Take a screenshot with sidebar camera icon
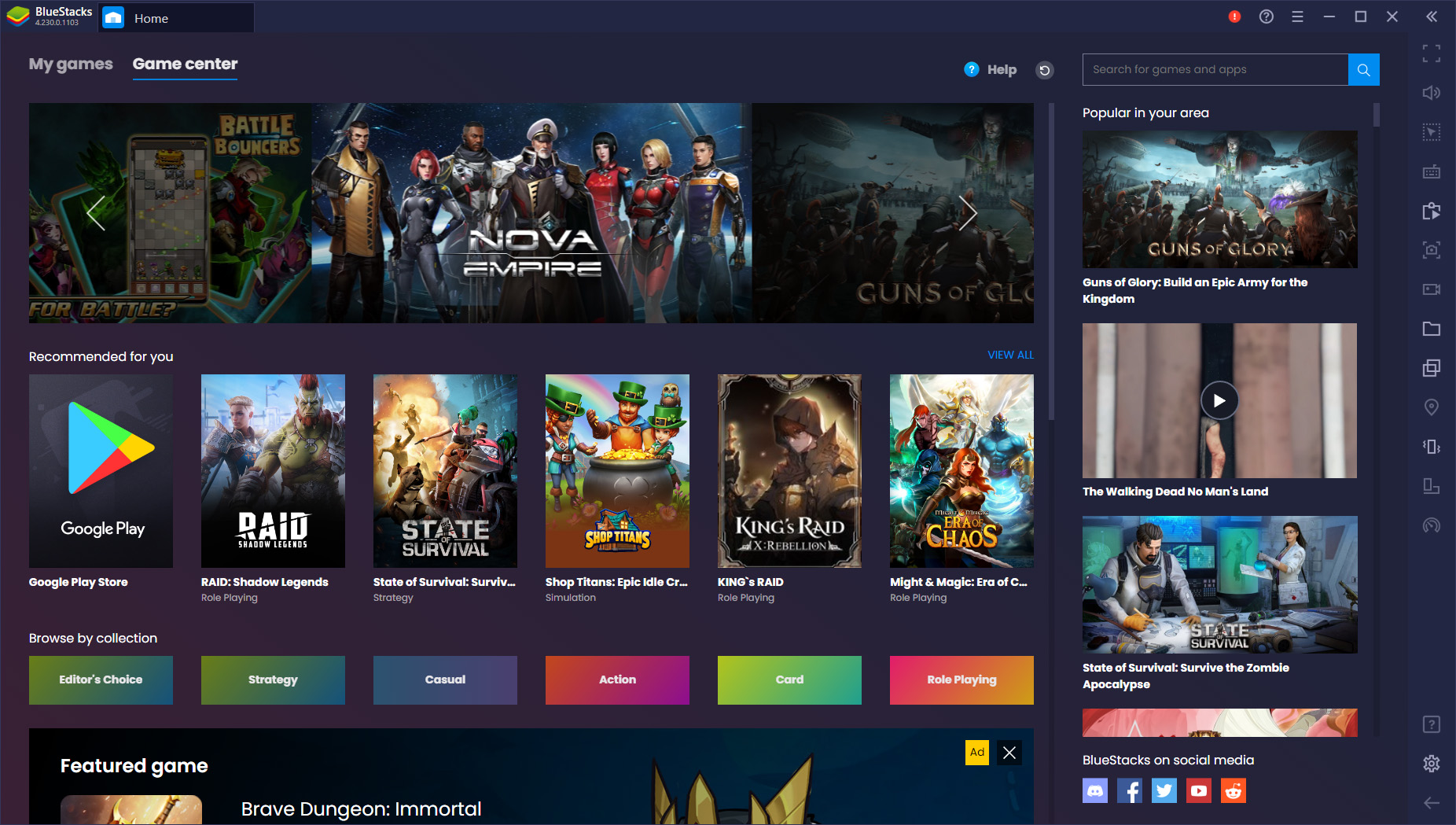 (1432, 250)
